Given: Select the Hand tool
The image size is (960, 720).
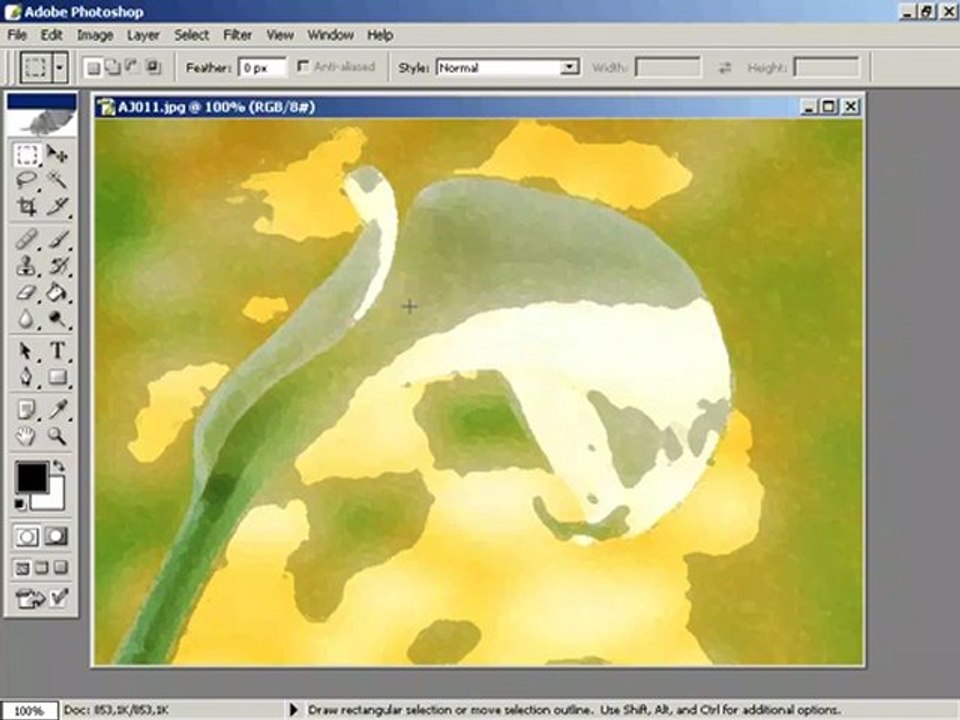Looking at the screenshot, I should click(x=26, y=436).
